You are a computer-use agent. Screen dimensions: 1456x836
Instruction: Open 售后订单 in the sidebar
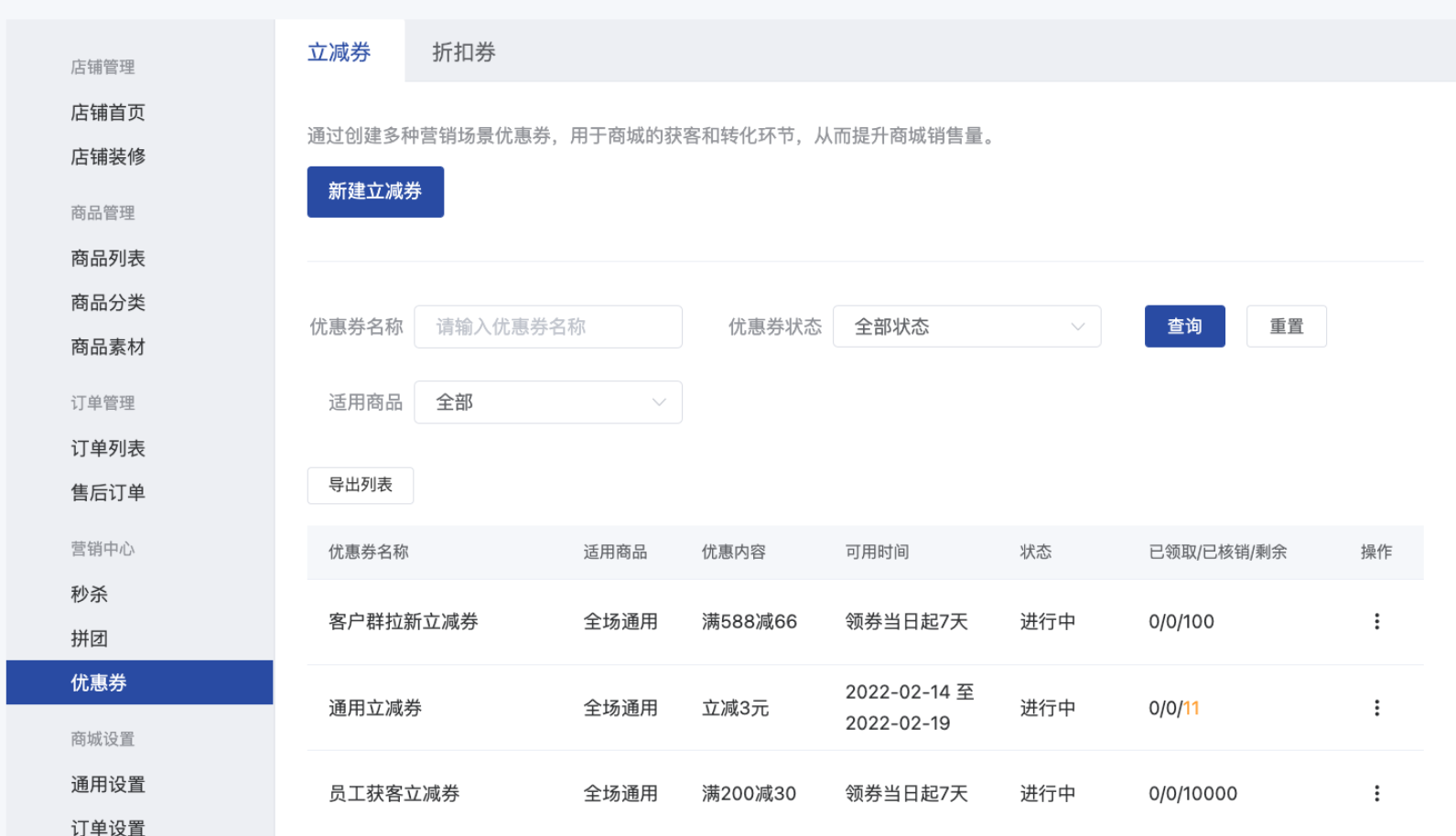tap(108, 492)
